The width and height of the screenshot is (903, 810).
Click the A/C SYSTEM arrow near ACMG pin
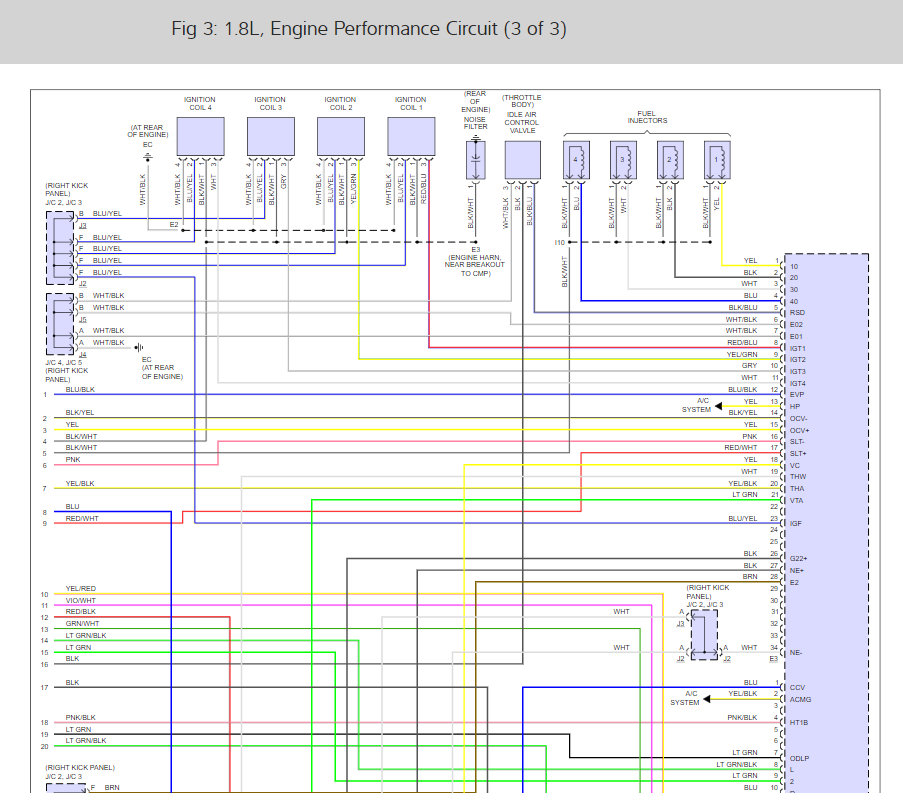click(x=707, y=699)
